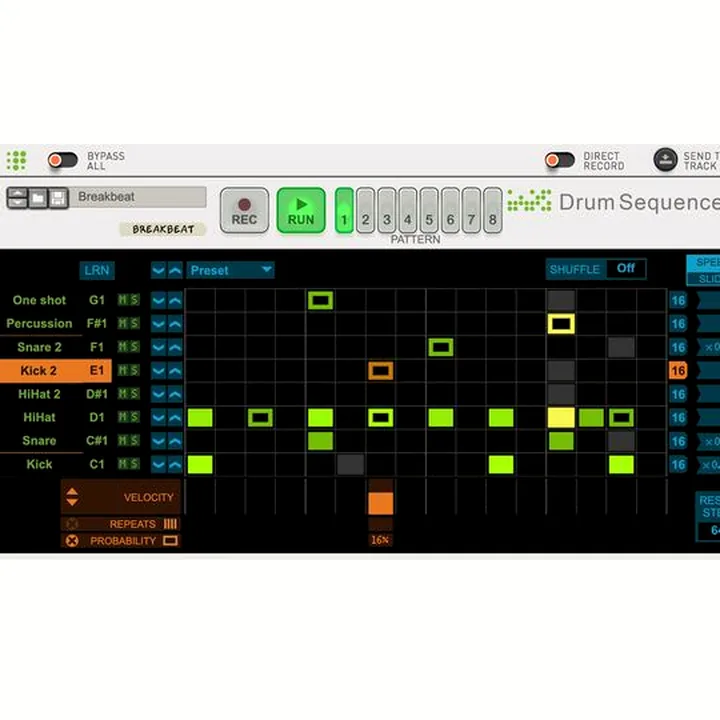Click the up chevron in HiHat row
The width and height of the screenshot is (720, 720).
[x=175, y=418]
